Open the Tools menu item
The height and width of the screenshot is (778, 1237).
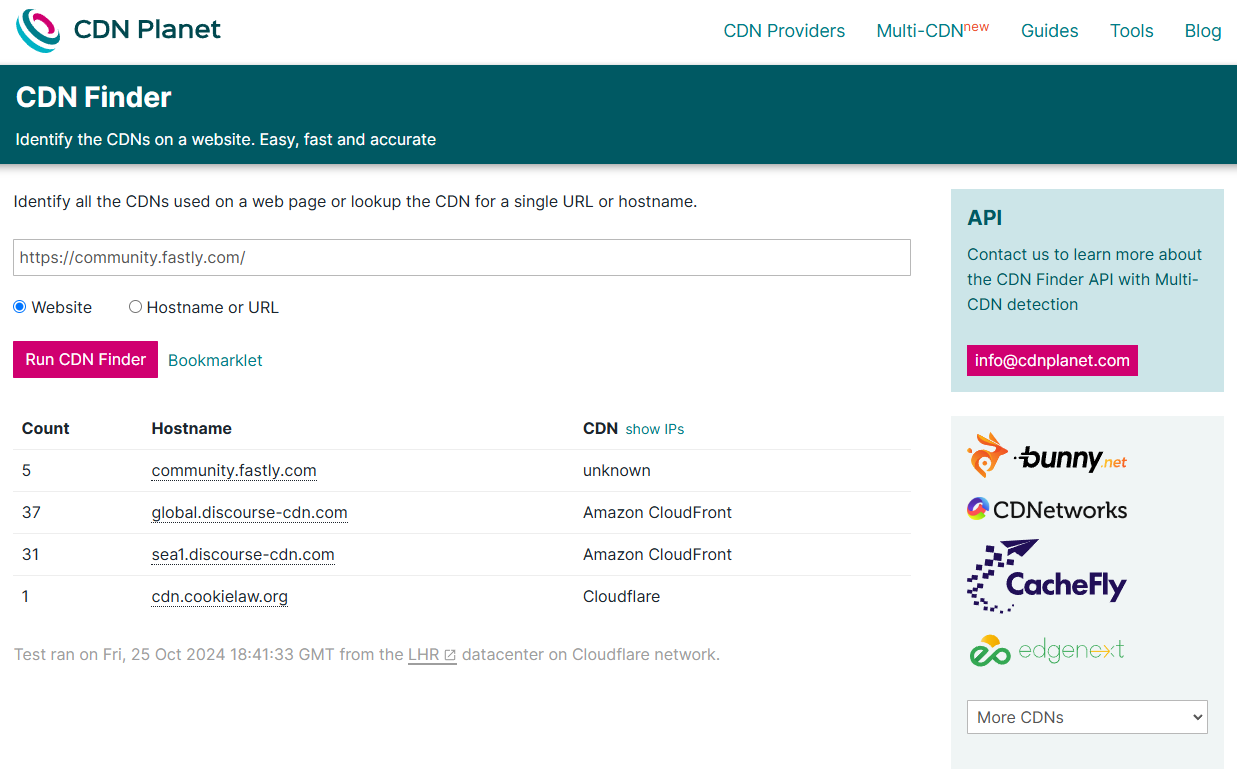tap(1131, 31)
